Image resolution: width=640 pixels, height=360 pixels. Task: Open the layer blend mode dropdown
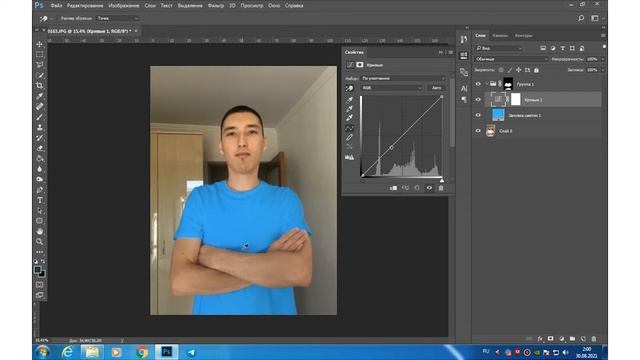pyautogui.click(x=511, y=59)
